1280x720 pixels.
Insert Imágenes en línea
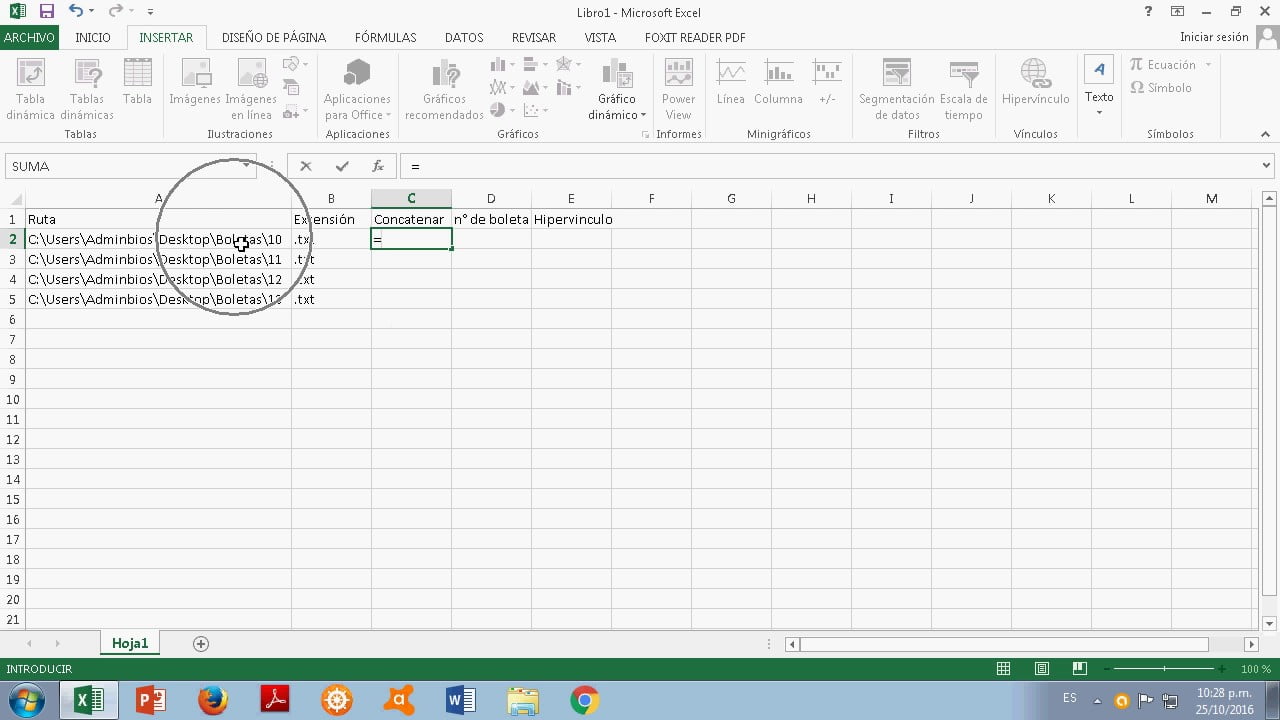251,88
